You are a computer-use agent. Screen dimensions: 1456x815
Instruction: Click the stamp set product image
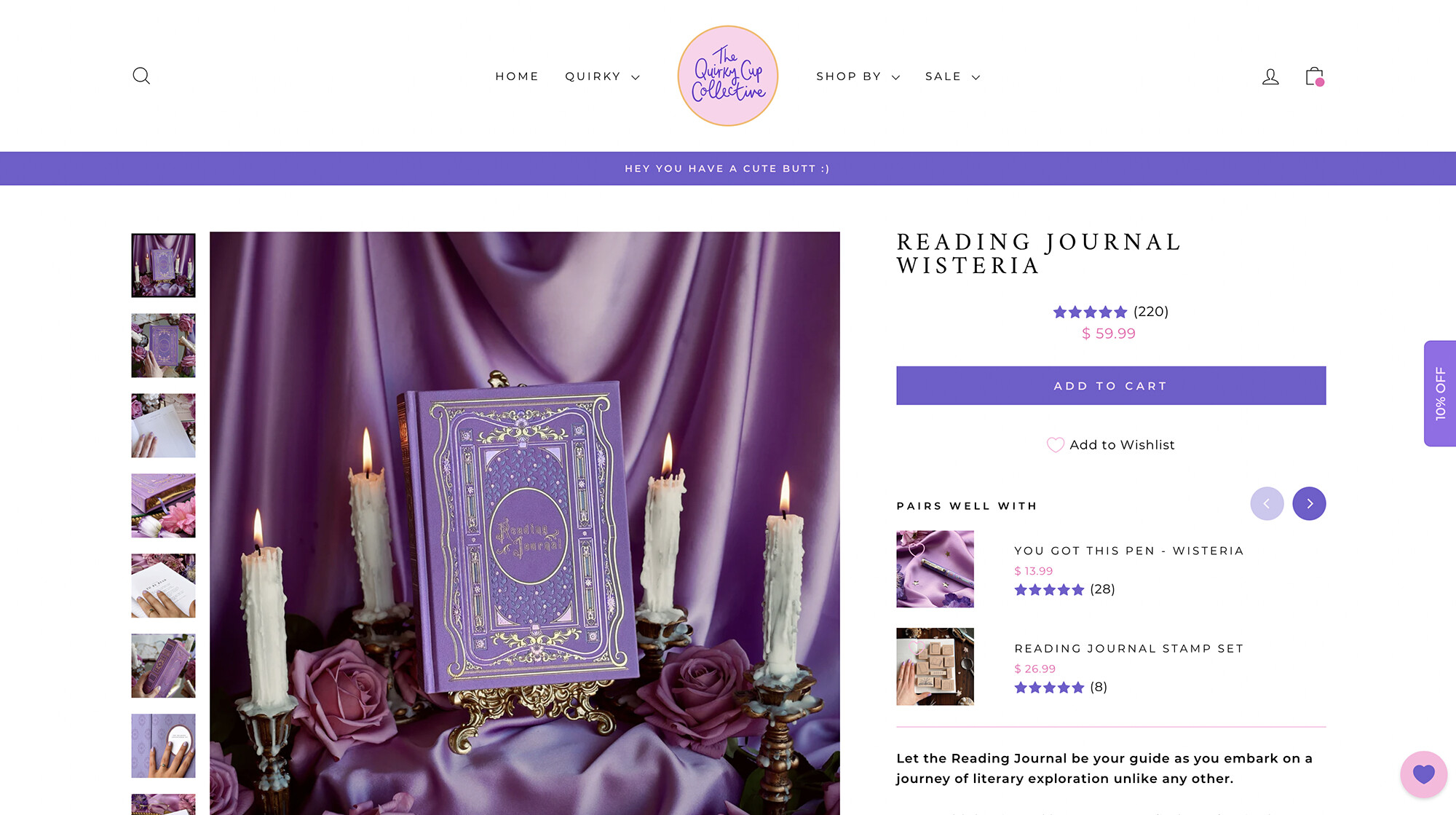click(x=935, y=666)
